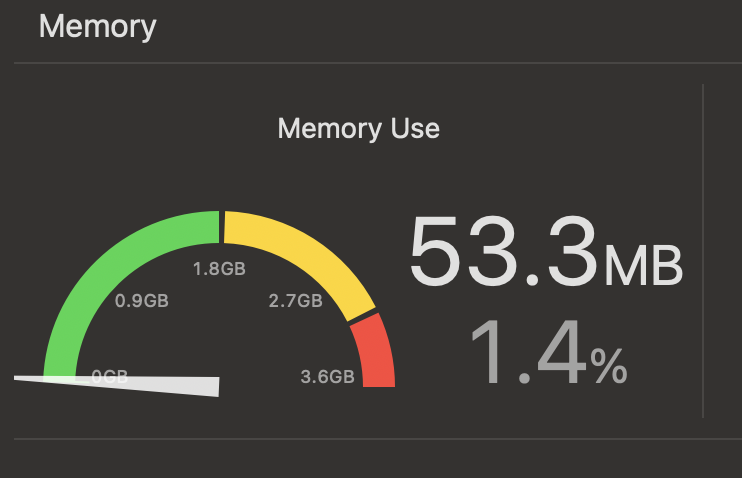The height and width of the screenshot is (478, 742).
Task: Click the 2.7GB gauge label
Action: point(296,301)
